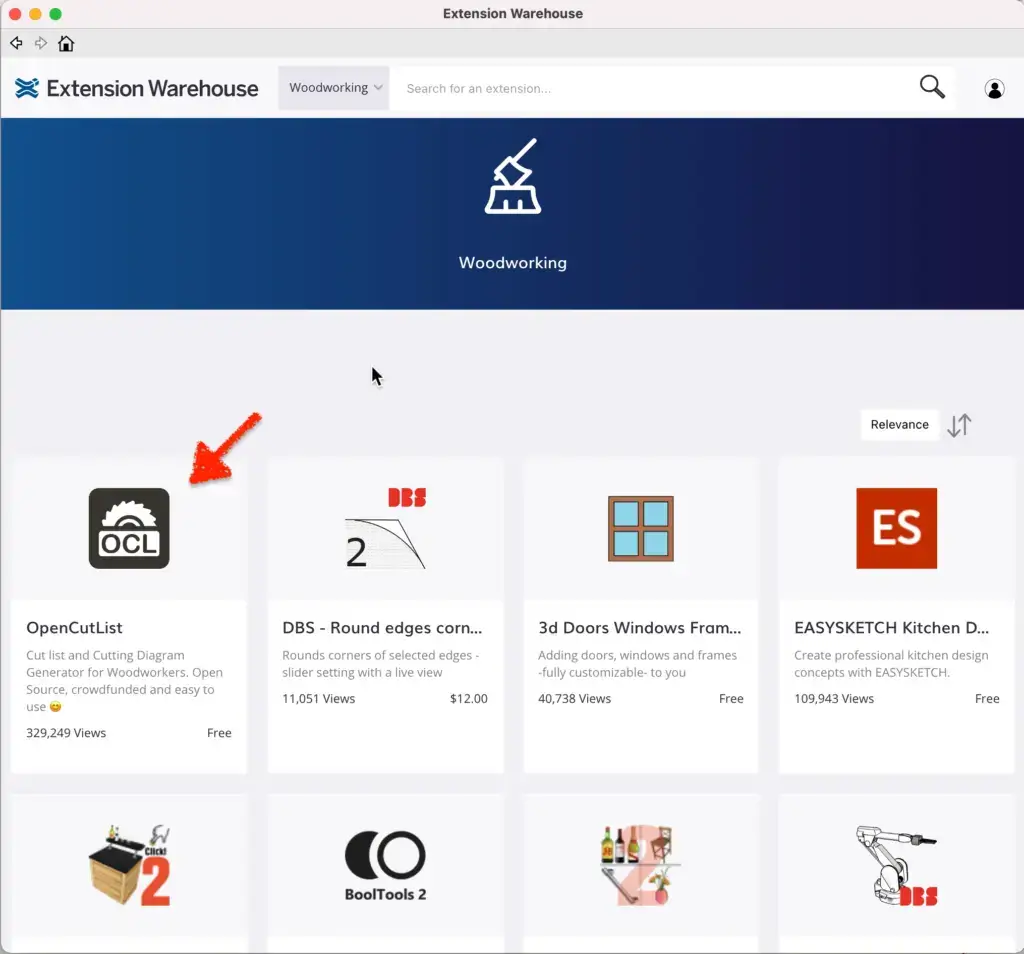Click the Extension Warehouse logo
This screenshot has height=954, width=1024.
[x=136, y=88]
